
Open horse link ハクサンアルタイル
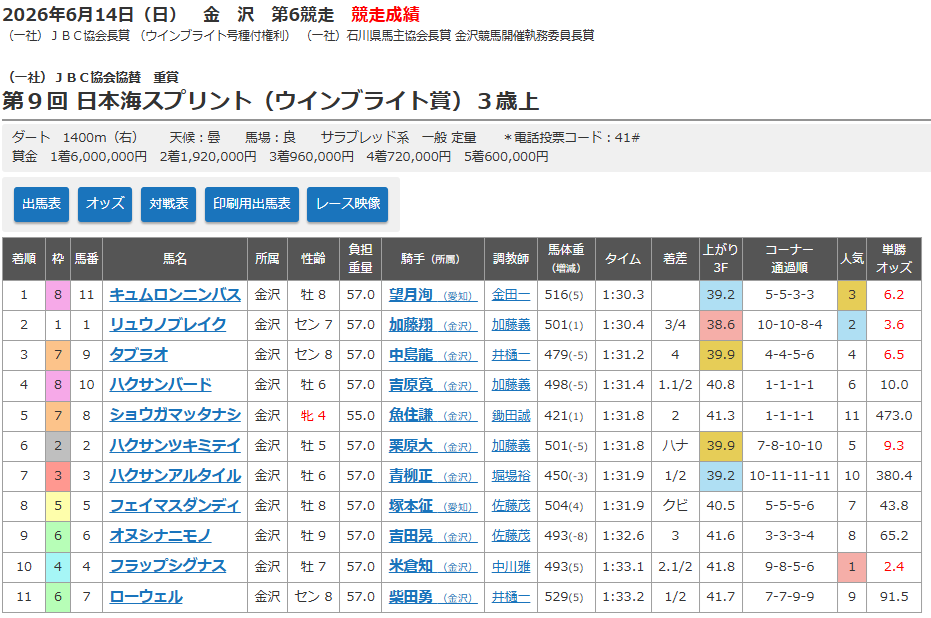pyautogui.click(x=175, y=476)
